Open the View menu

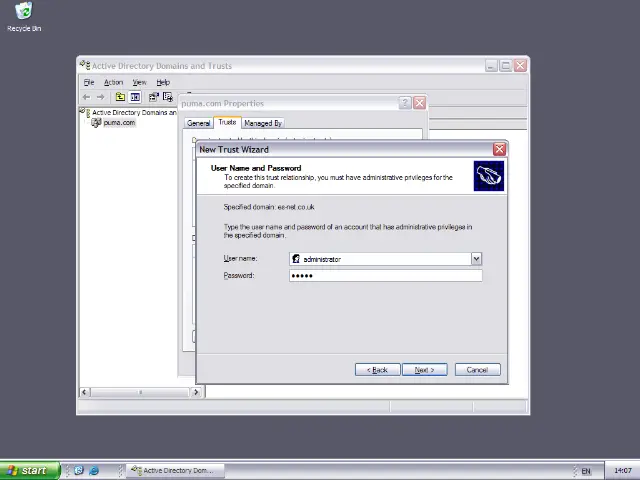click(x=139, y=82)
